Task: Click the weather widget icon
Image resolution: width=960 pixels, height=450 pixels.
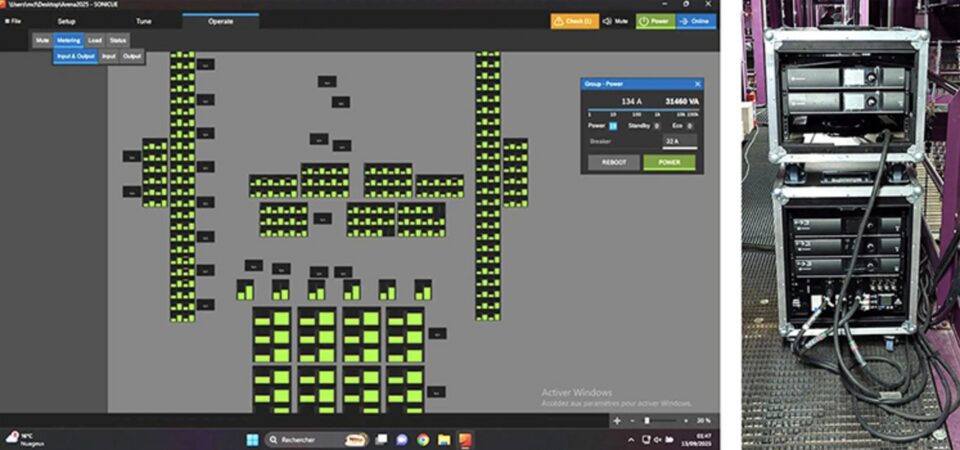Action: click(12, 438)
